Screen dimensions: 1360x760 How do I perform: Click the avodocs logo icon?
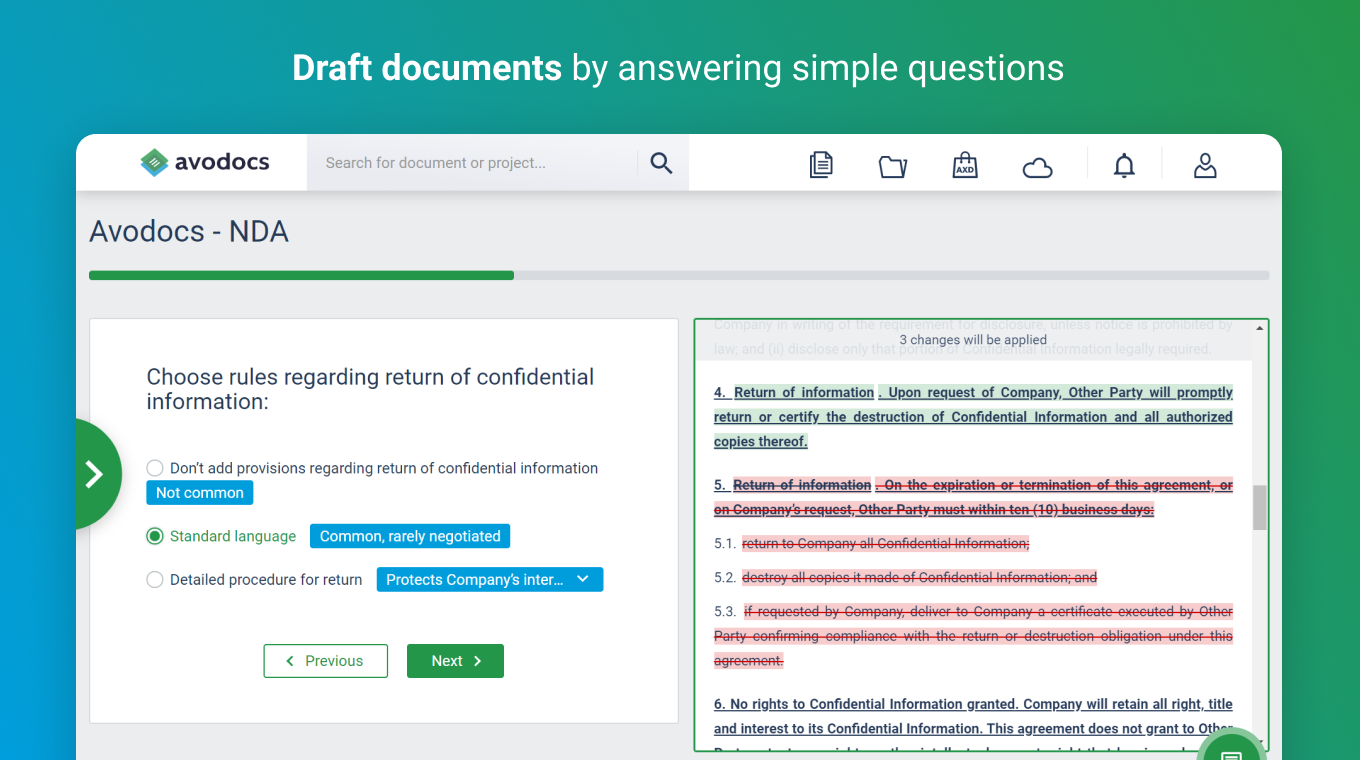(156, 162)
